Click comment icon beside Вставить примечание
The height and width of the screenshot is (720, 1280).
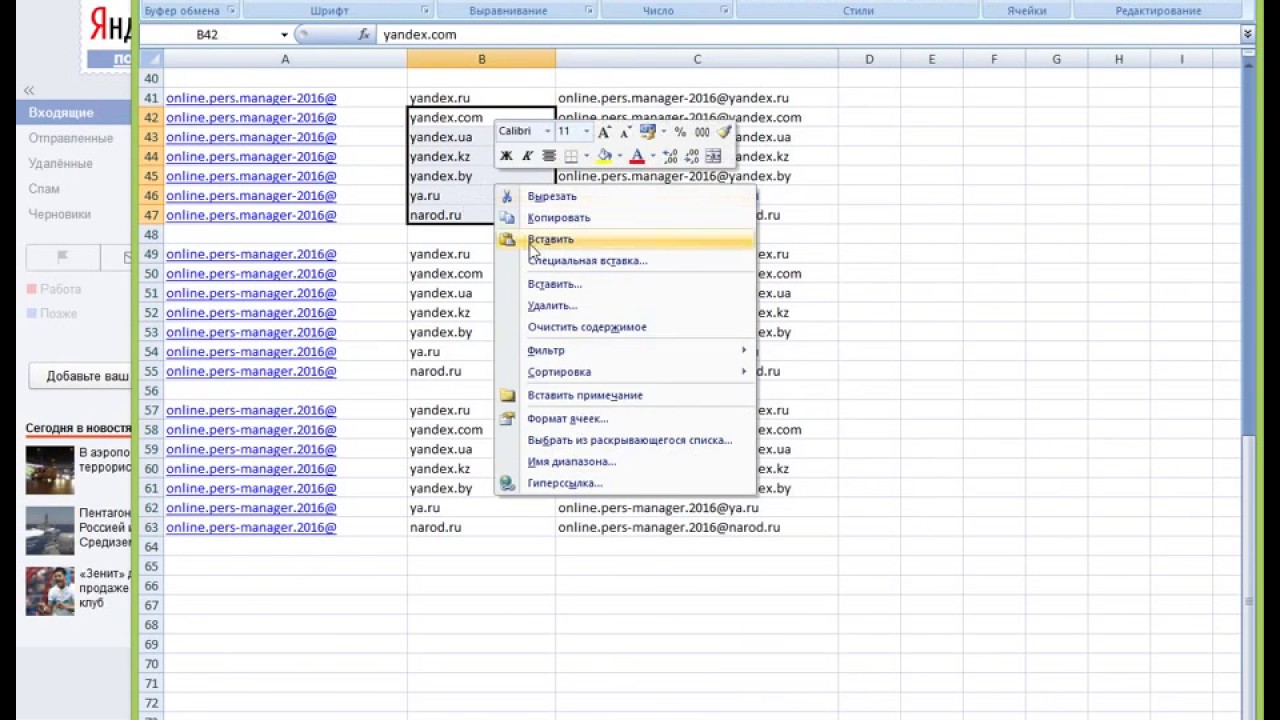tap(507, 395)
